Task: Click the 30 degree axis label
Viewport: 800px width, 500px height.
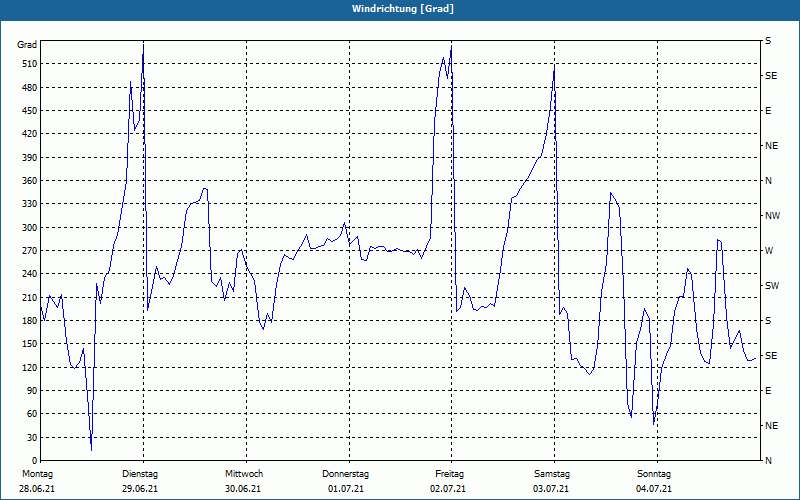Action: click(32, 437)
